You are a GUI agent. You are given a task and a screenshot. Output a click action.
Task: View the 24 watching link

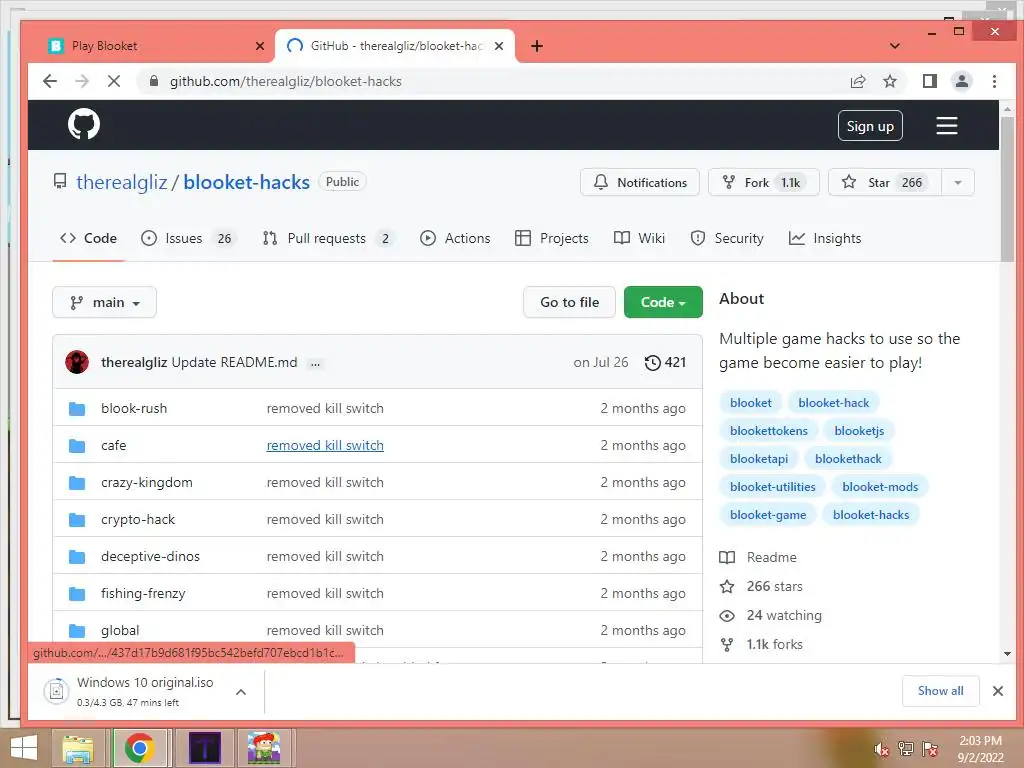pos(771,616)
